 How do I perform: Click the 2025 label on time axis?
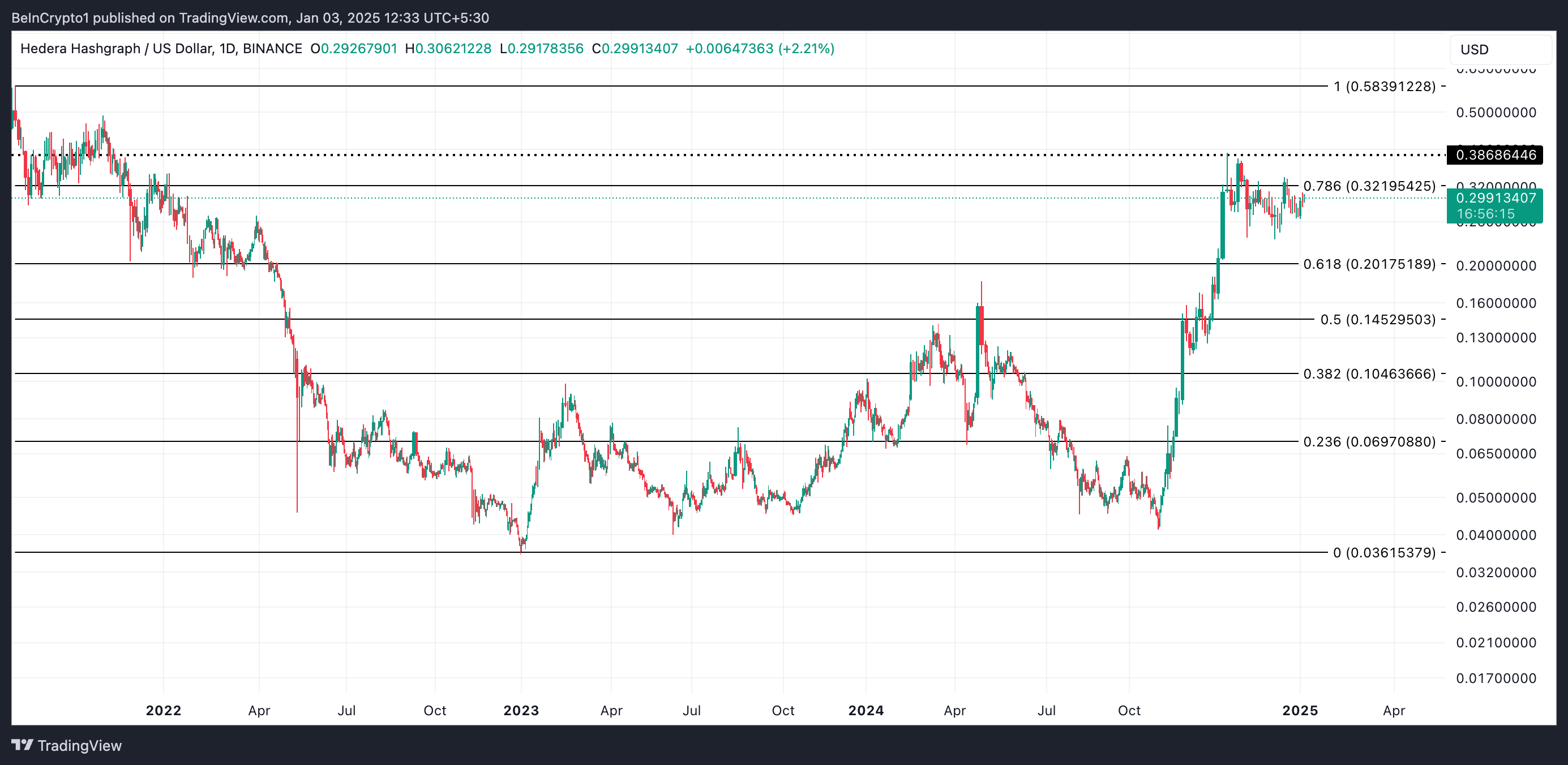pyautogui.click(x=1301, y=710)
